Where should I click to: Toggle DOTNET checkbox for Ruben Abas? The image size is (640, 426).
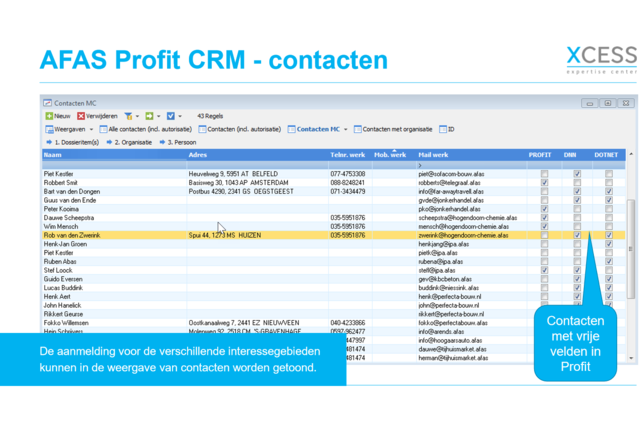609,262
